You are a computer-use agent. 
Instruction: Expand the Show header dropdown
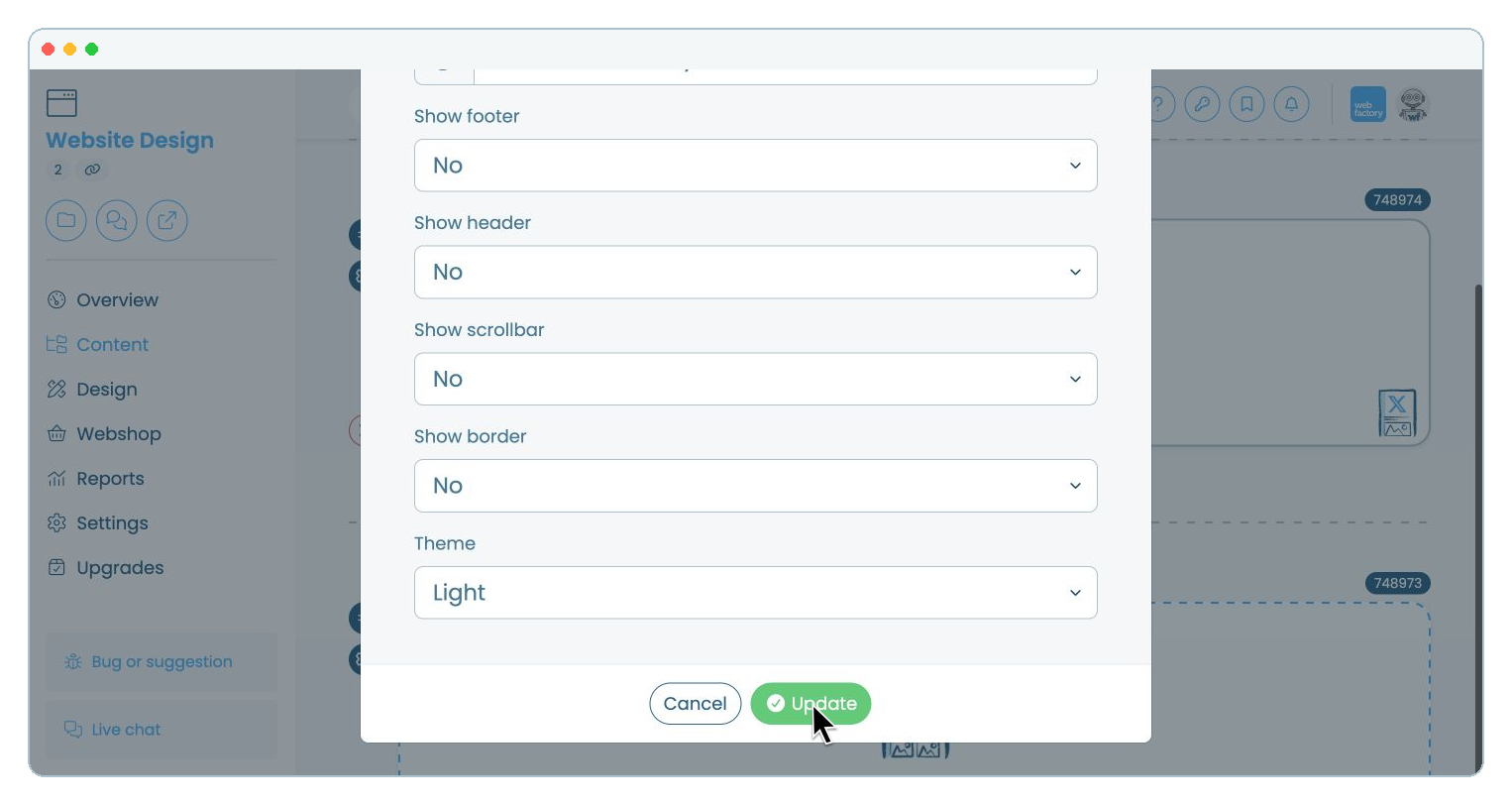(755, 272)
